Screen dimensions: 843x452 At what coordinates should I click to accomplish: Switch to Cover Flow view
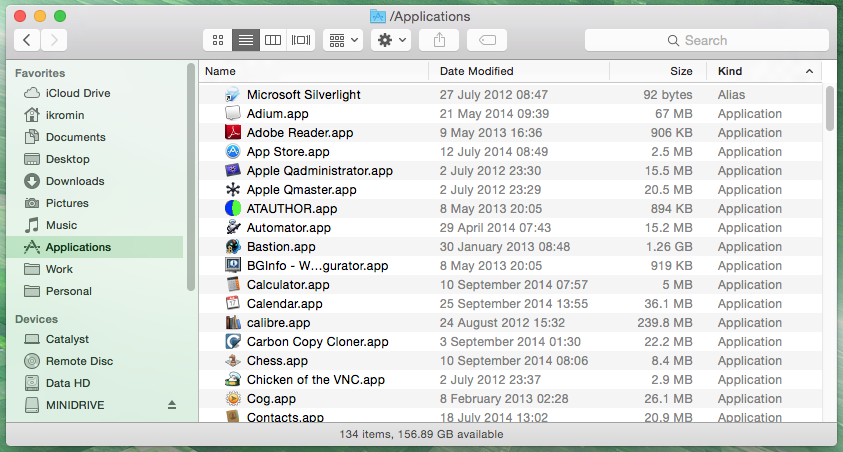click(x=301, y=40)
